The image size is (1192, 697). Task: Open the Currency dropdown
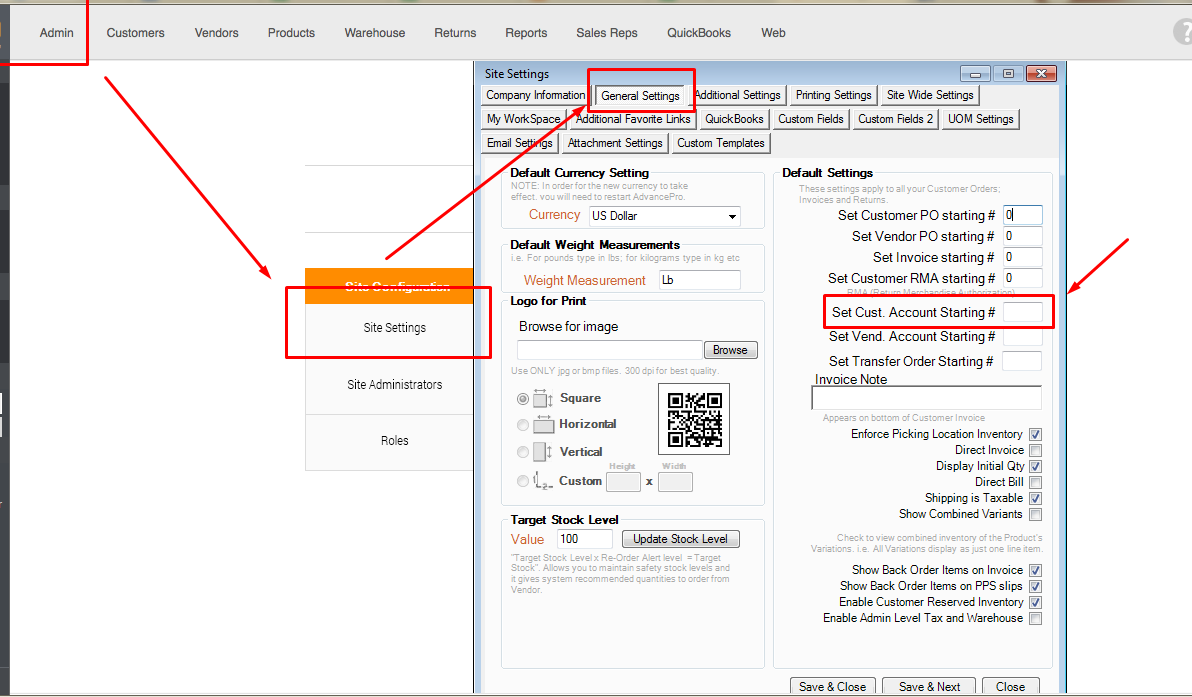732,216
